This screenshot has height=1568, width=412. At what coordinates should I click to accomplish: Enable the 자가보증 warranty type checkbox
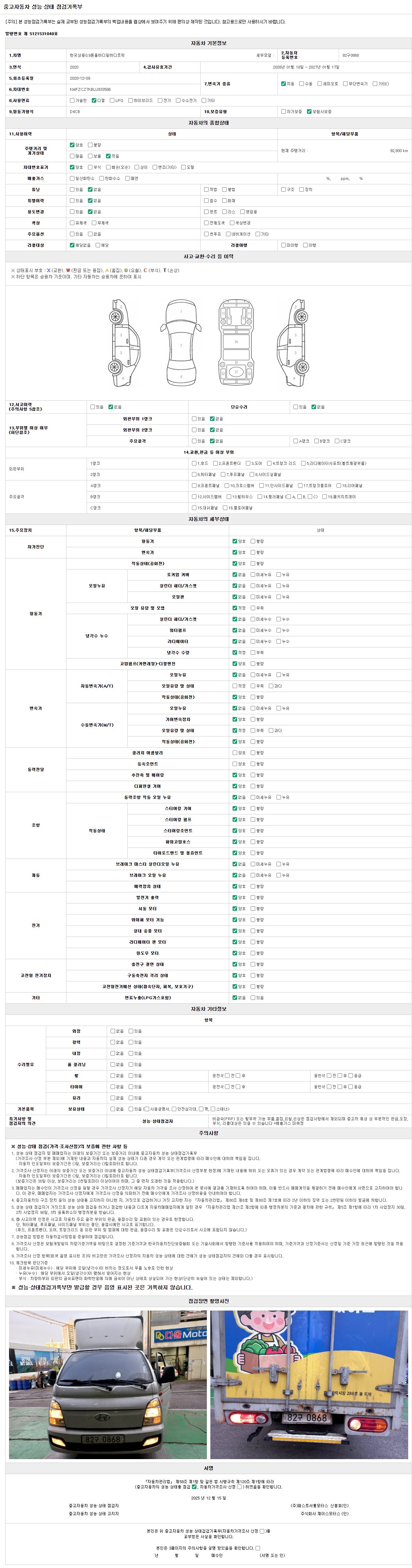coord(284,111)
